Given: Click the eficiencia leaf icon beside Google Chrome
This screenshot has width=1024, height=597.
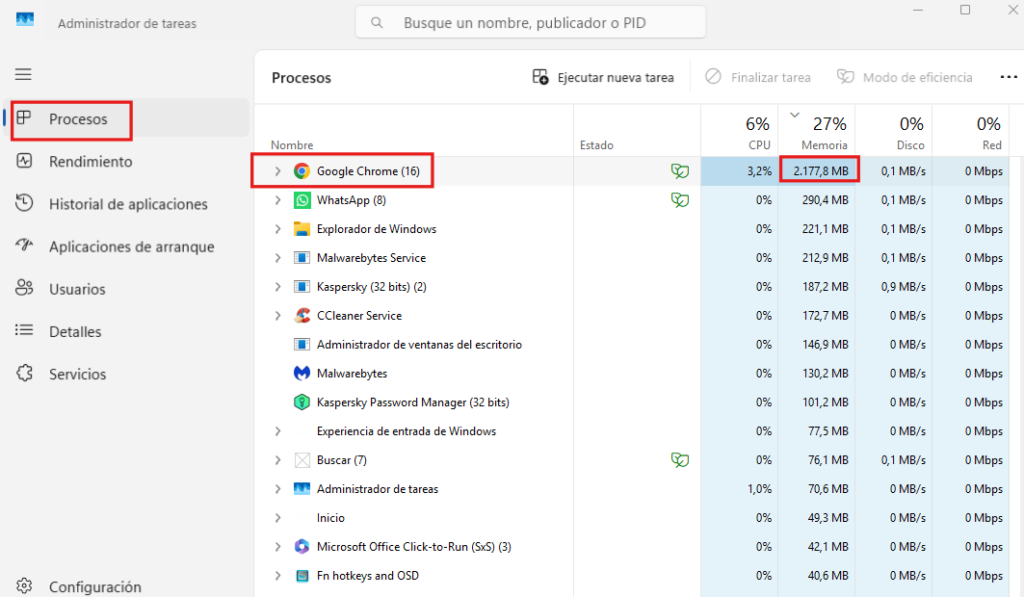Looking at the screenshot, I should (x=680, y=171).
